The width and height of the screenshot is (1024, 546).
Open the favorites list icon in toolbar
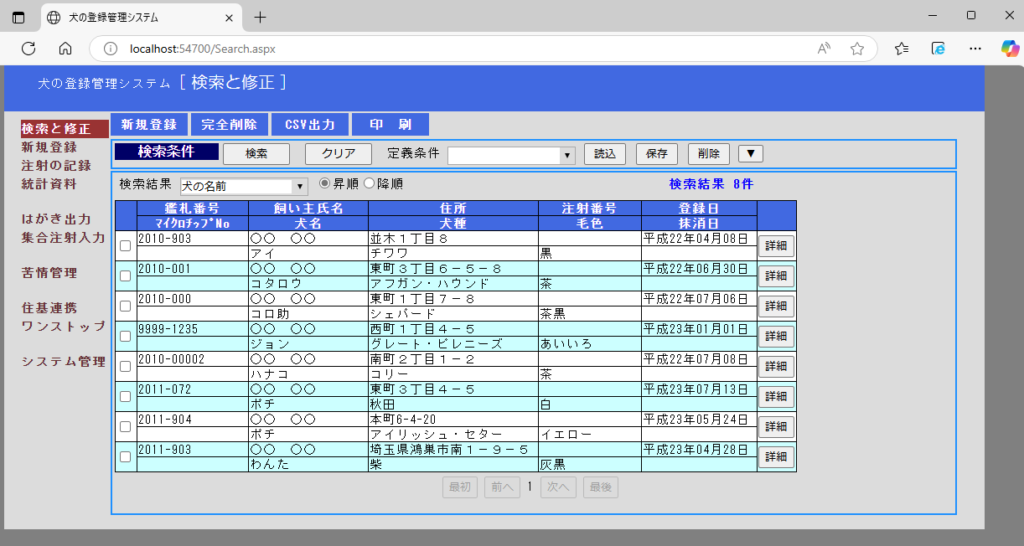click(902, 48)
